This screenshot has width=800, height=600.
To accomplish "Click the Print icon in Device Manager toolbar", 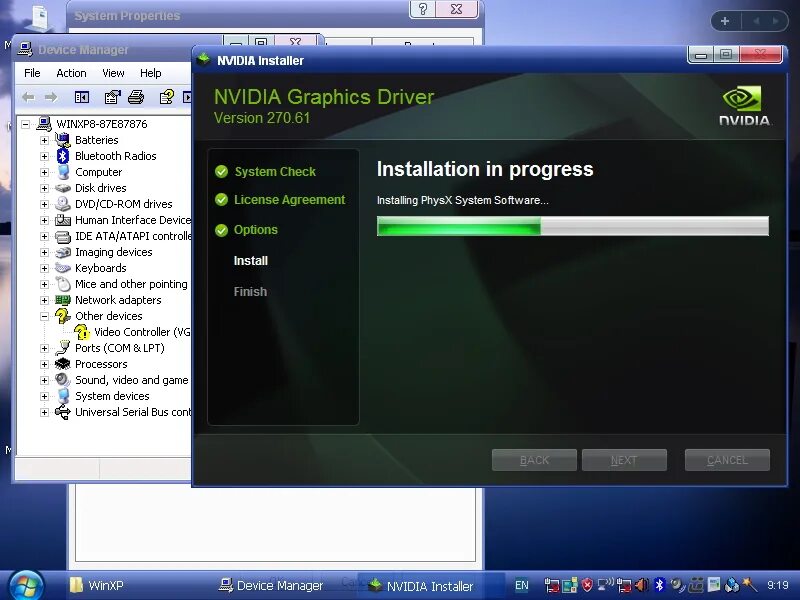I will 136,97.
